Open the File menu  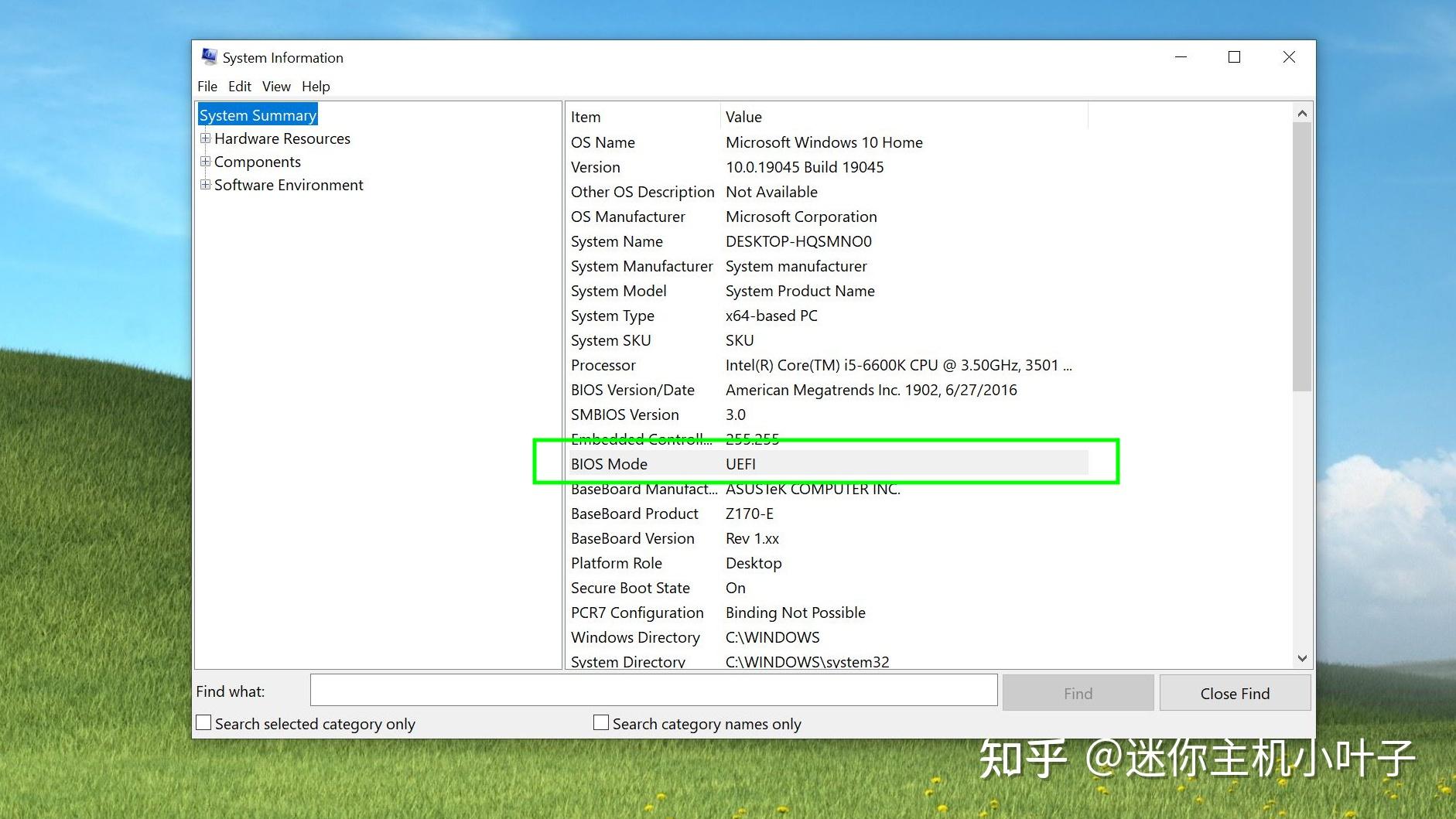pyautogui.click(x=207, y=86)
